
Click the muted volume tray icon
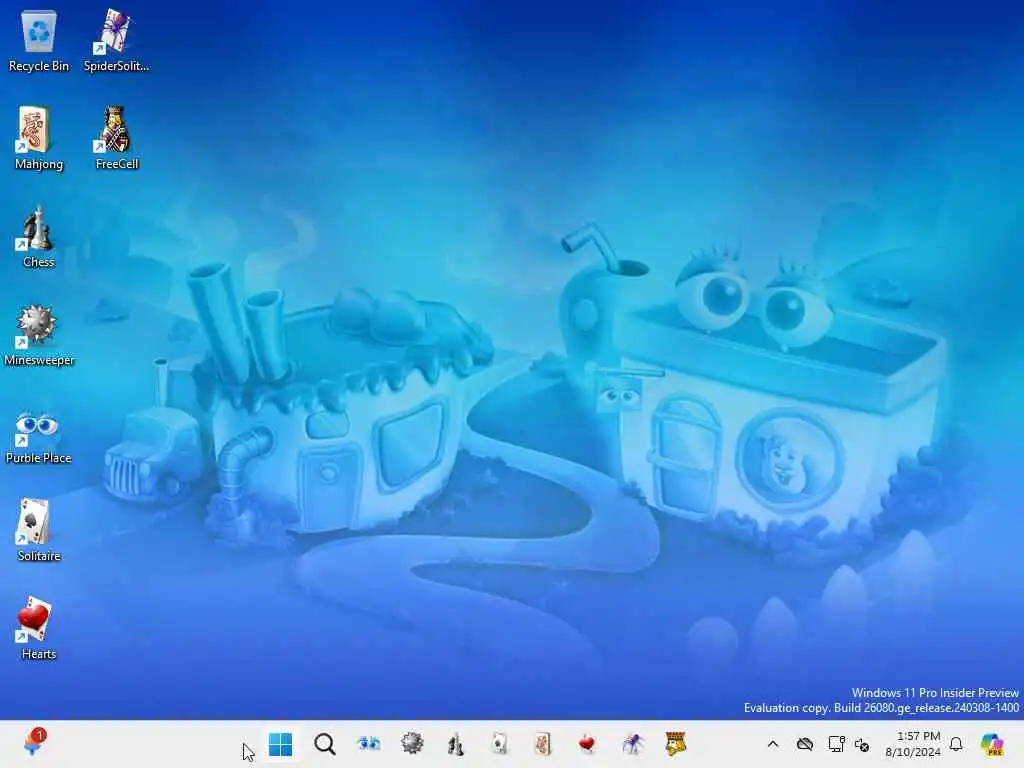(861, 745)
